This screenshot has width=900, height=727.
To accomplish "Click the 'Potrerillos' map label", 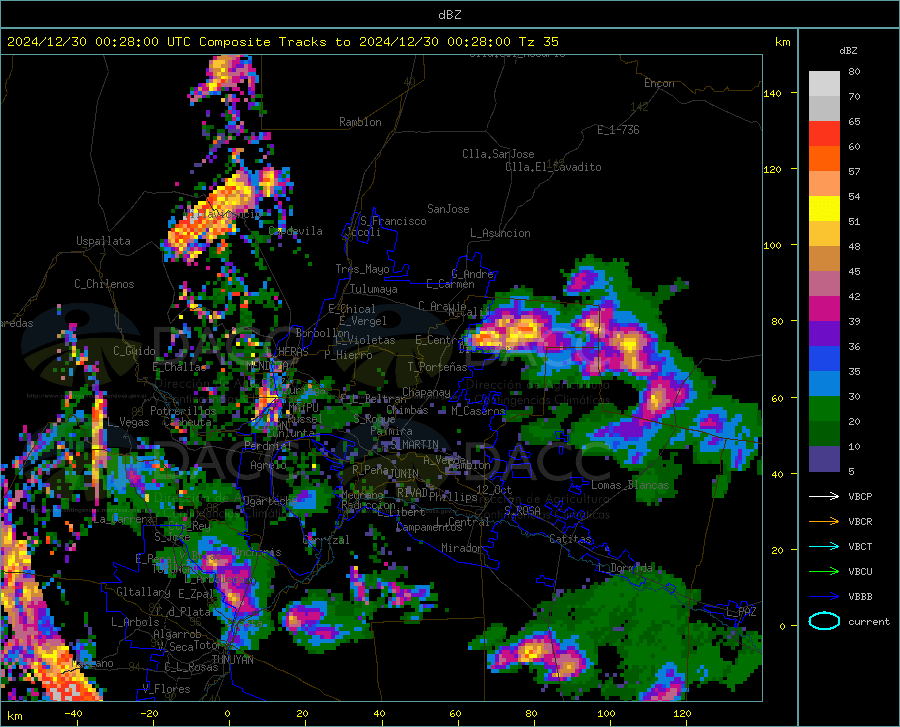I will tap(183, 411).
